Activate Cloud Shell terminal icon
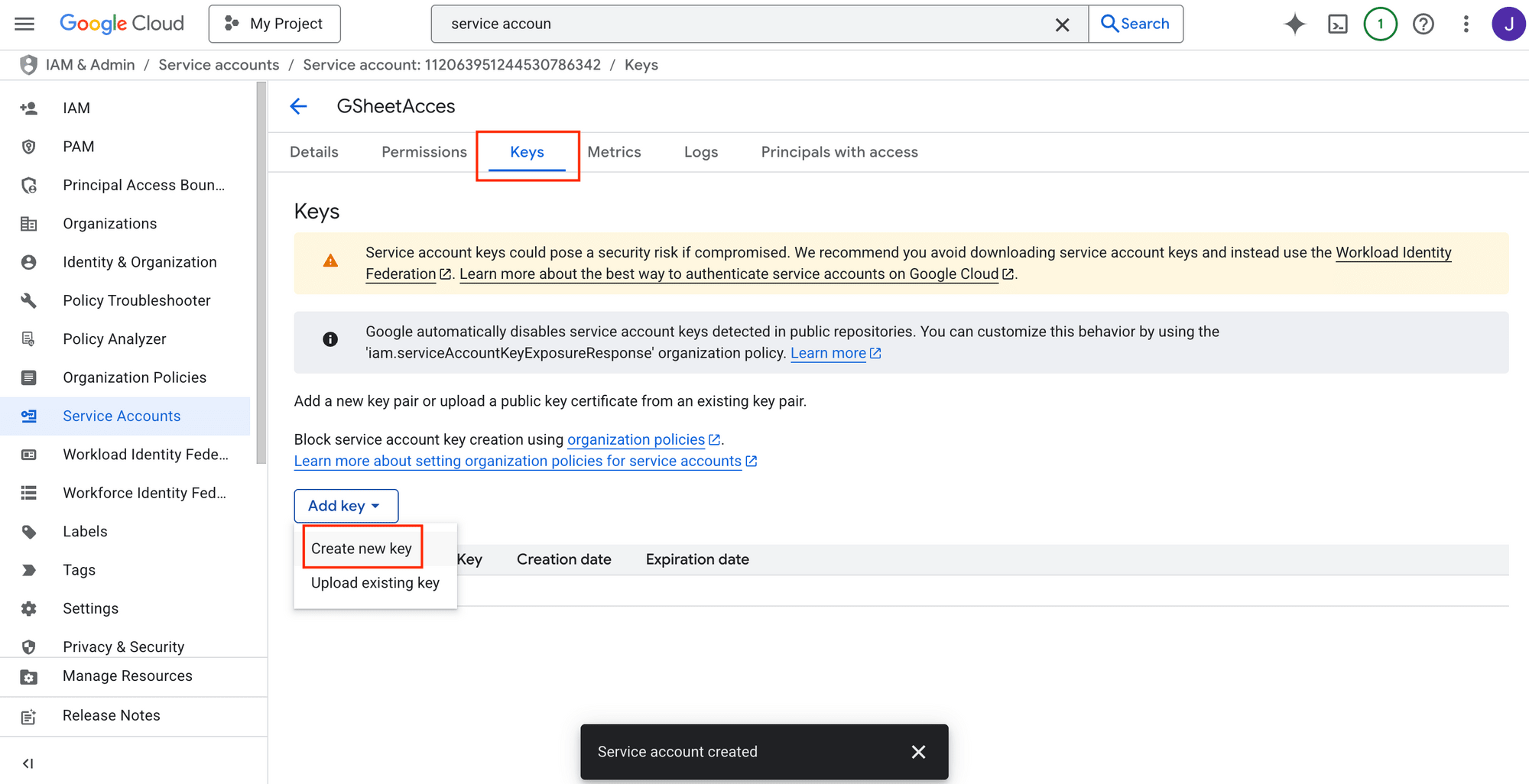This screenshot has width=1529, height=784. pyautogui.click(x=1338, y=24)
